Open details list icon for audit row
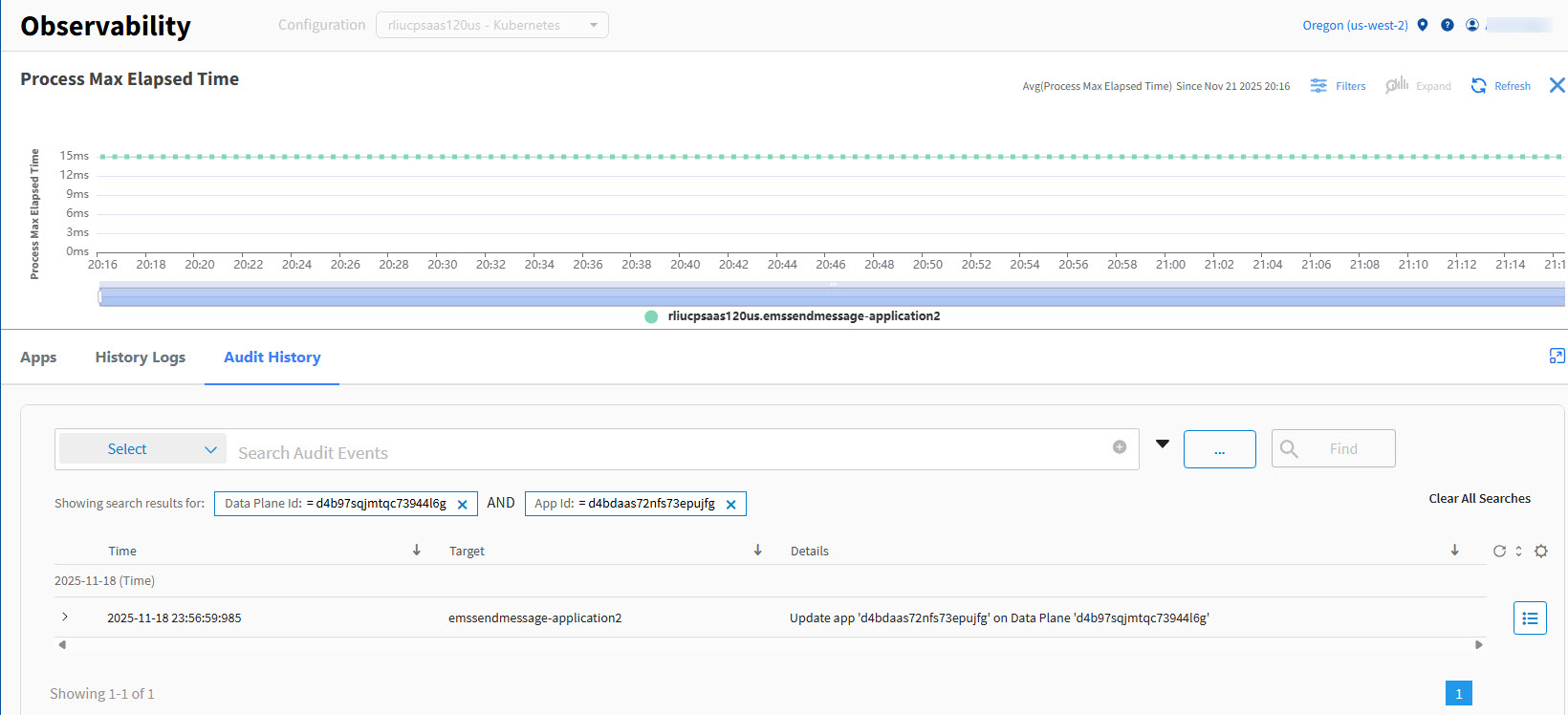Screen dimensions: 1568x715 pyautogui.click(x=1530, y=618)
